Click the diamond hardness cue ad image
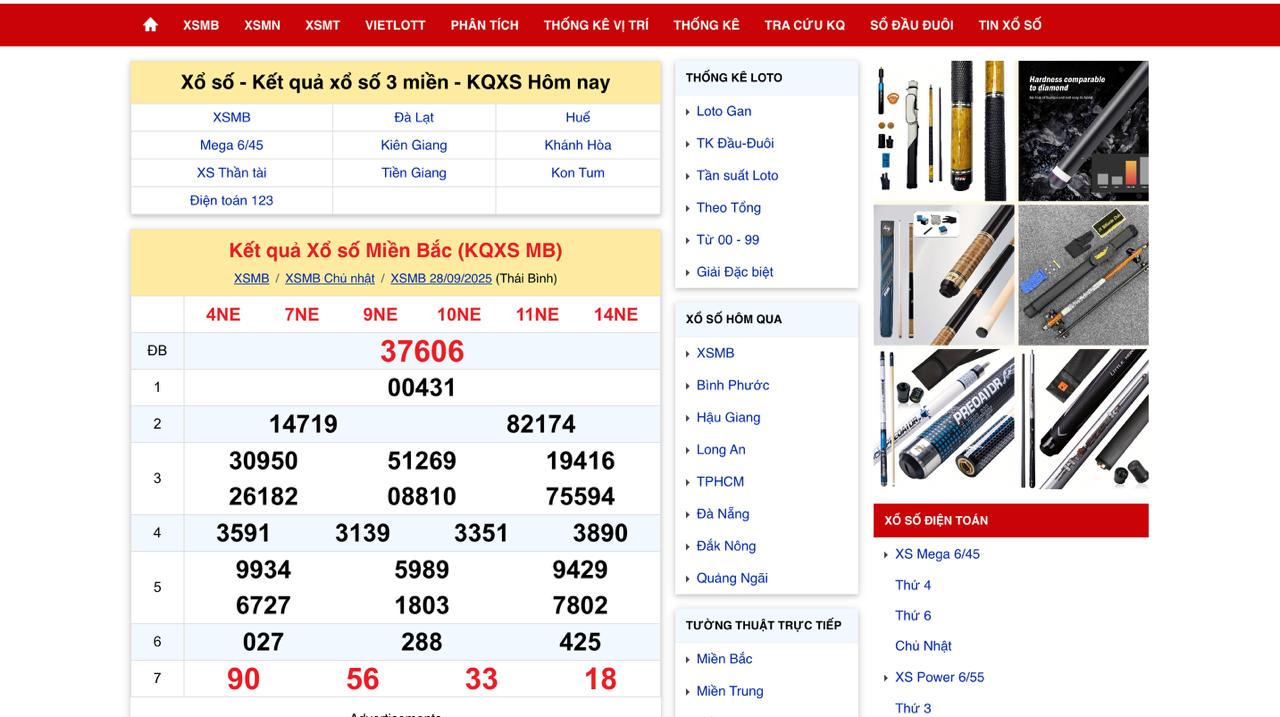The height and width of the screenshot is (717, 1280). pyautogui.click(x=1083, y=131)
